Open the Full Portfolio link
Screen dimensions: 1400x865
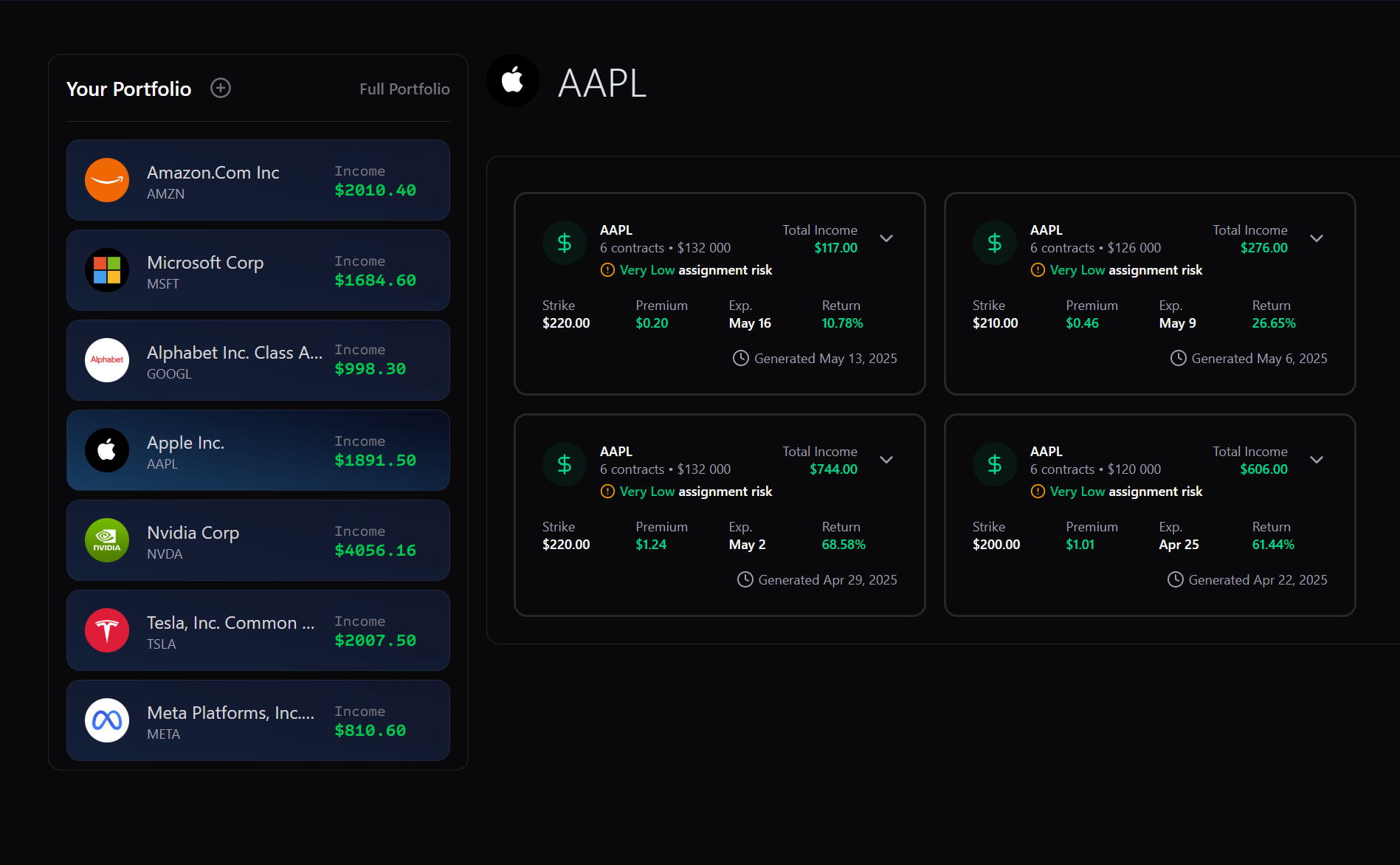coord(404,89)
